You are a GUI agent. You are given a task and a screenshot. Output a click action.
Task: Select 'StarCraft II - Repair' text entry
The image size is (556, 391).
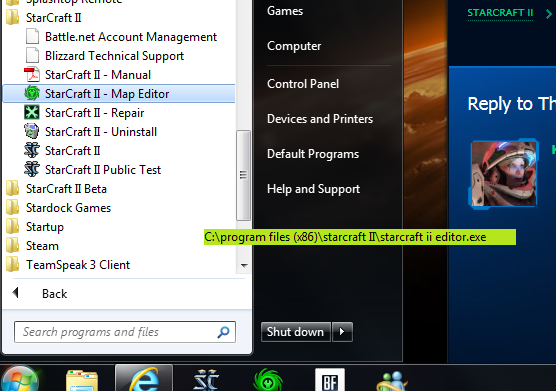(94, 113)
